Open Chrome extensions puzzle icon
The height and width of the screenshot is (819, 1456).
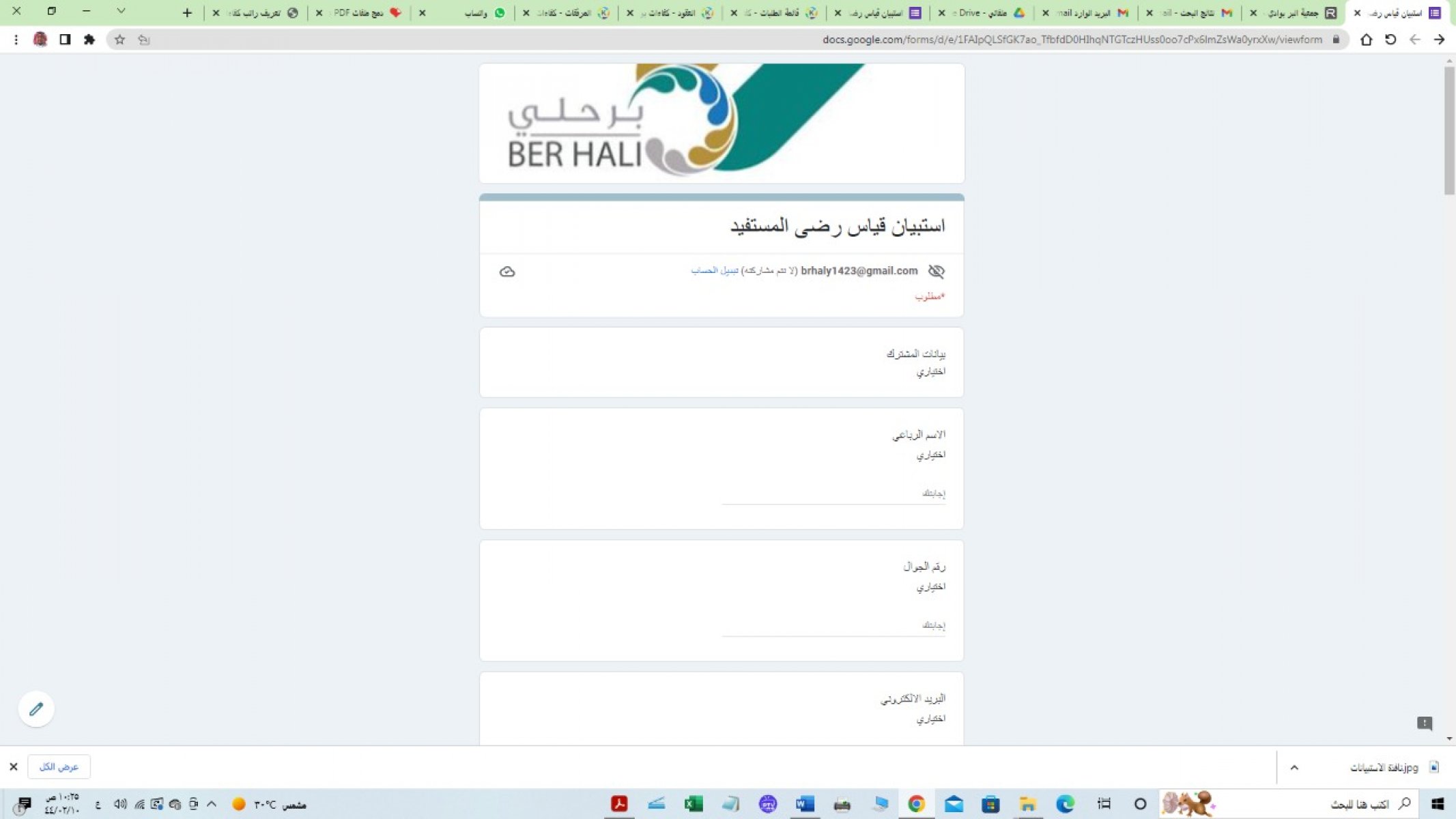(x=89, y=40)
